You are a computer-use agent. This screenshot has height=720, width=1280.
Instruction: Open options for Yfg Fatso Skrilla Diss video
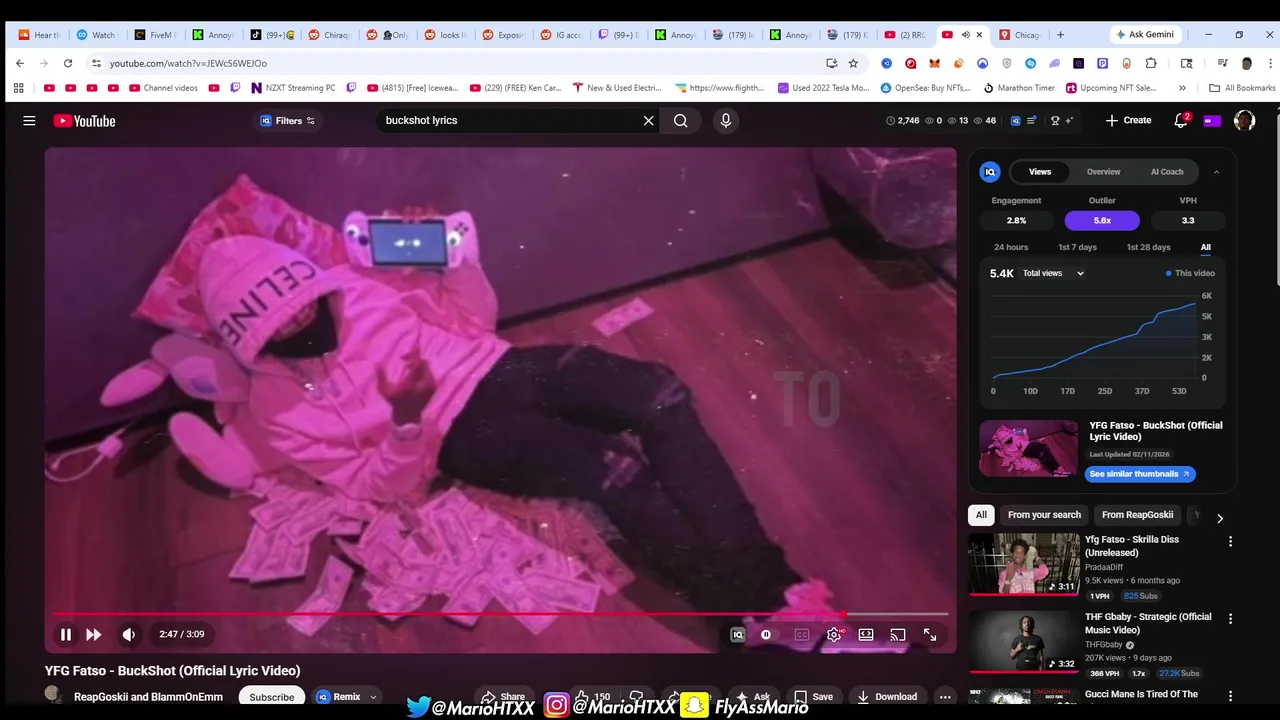click(1230, 541)
